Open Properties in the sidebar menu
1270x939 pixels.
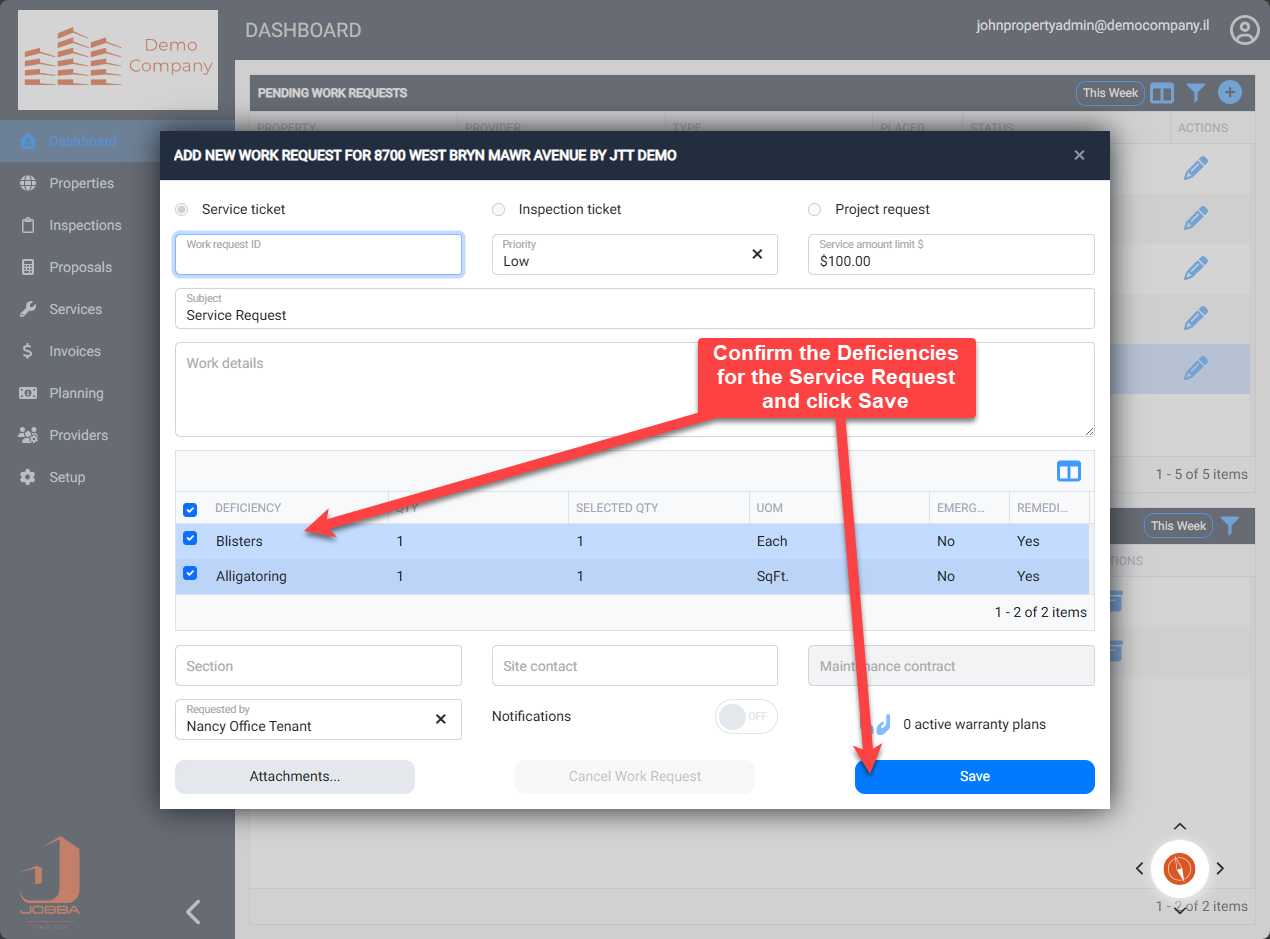pos(81,183)
